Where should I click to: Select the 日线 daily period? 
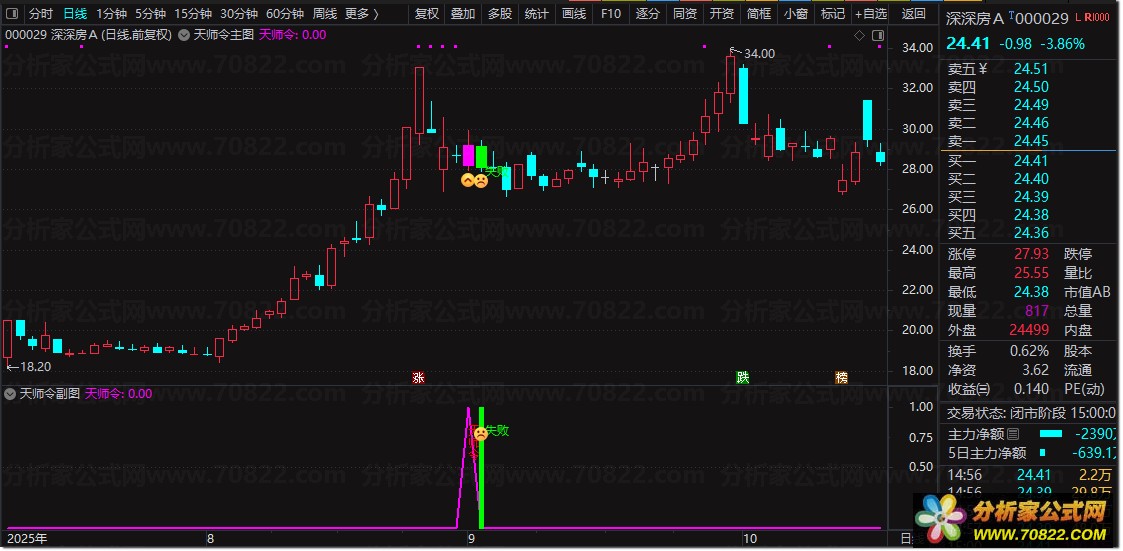[x=74, y=13]
